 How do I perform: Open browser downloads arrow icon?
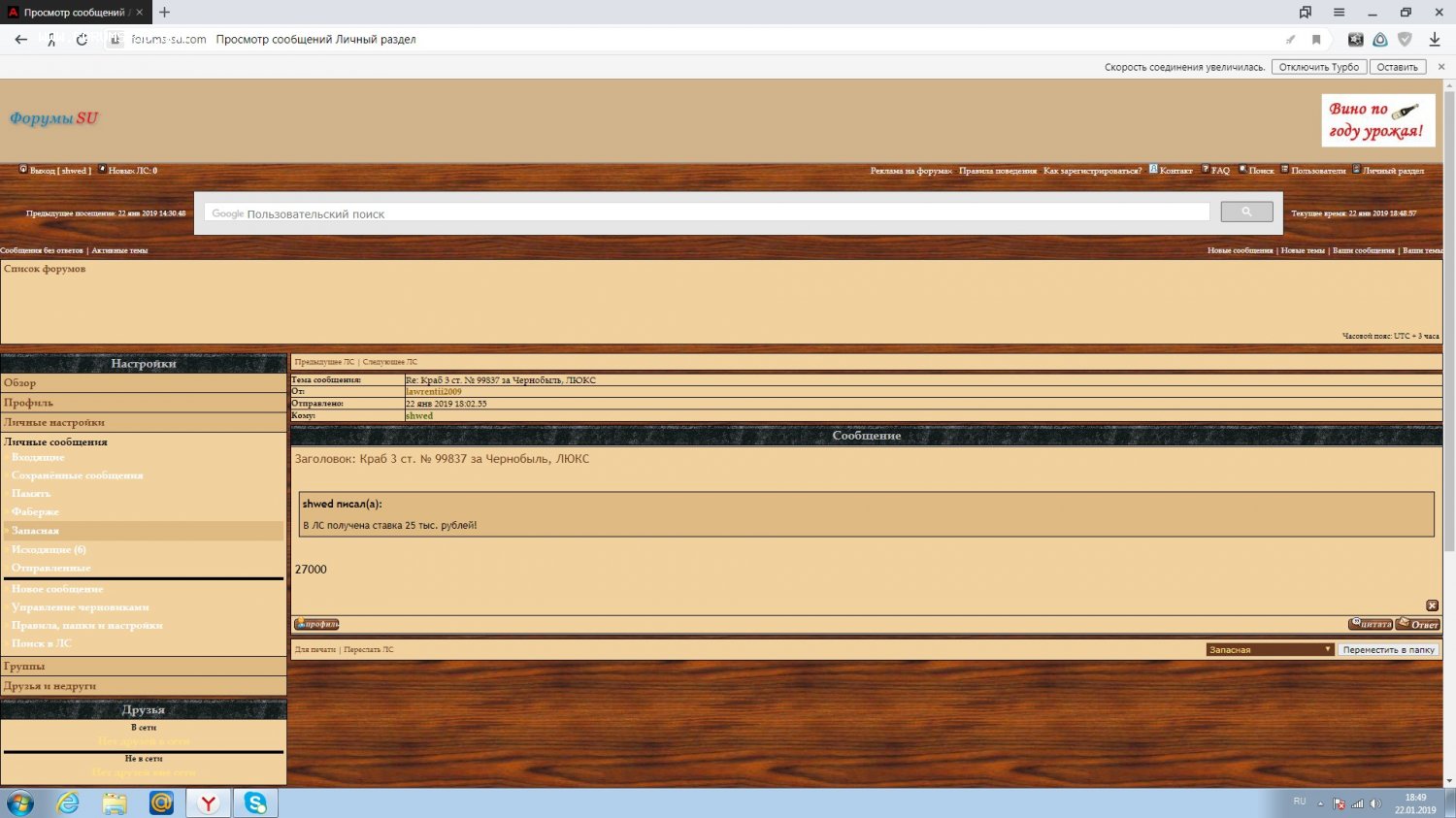click(1434, 40)
